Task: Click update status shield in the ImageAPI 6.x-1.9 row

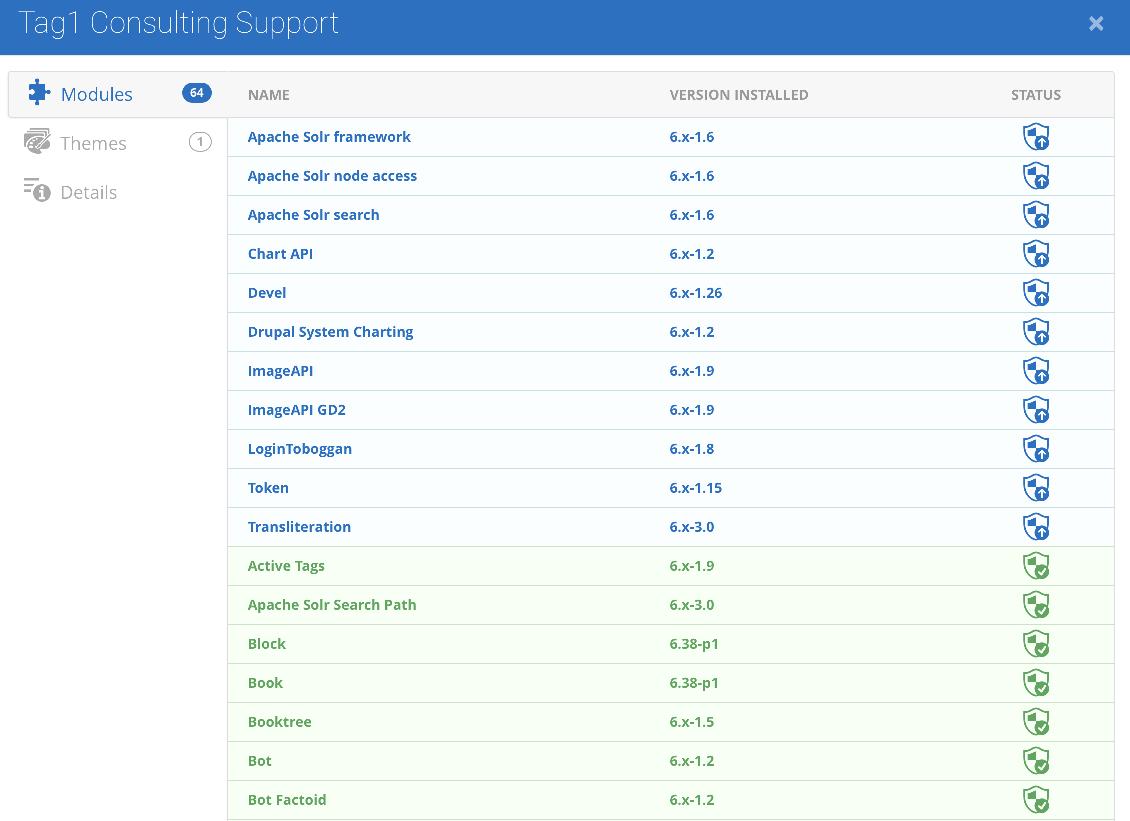Action: click(1036, 370)
